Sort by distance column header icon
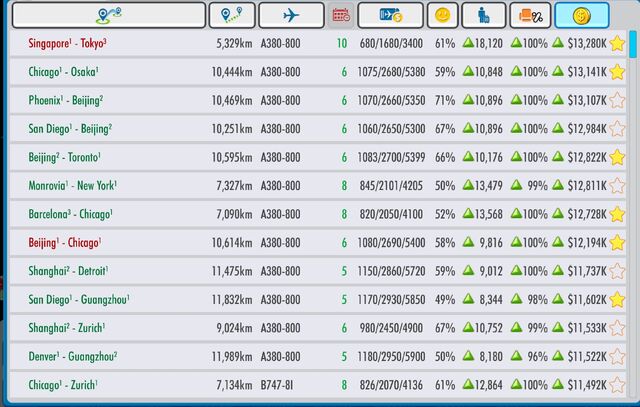 tap(232, 16)
